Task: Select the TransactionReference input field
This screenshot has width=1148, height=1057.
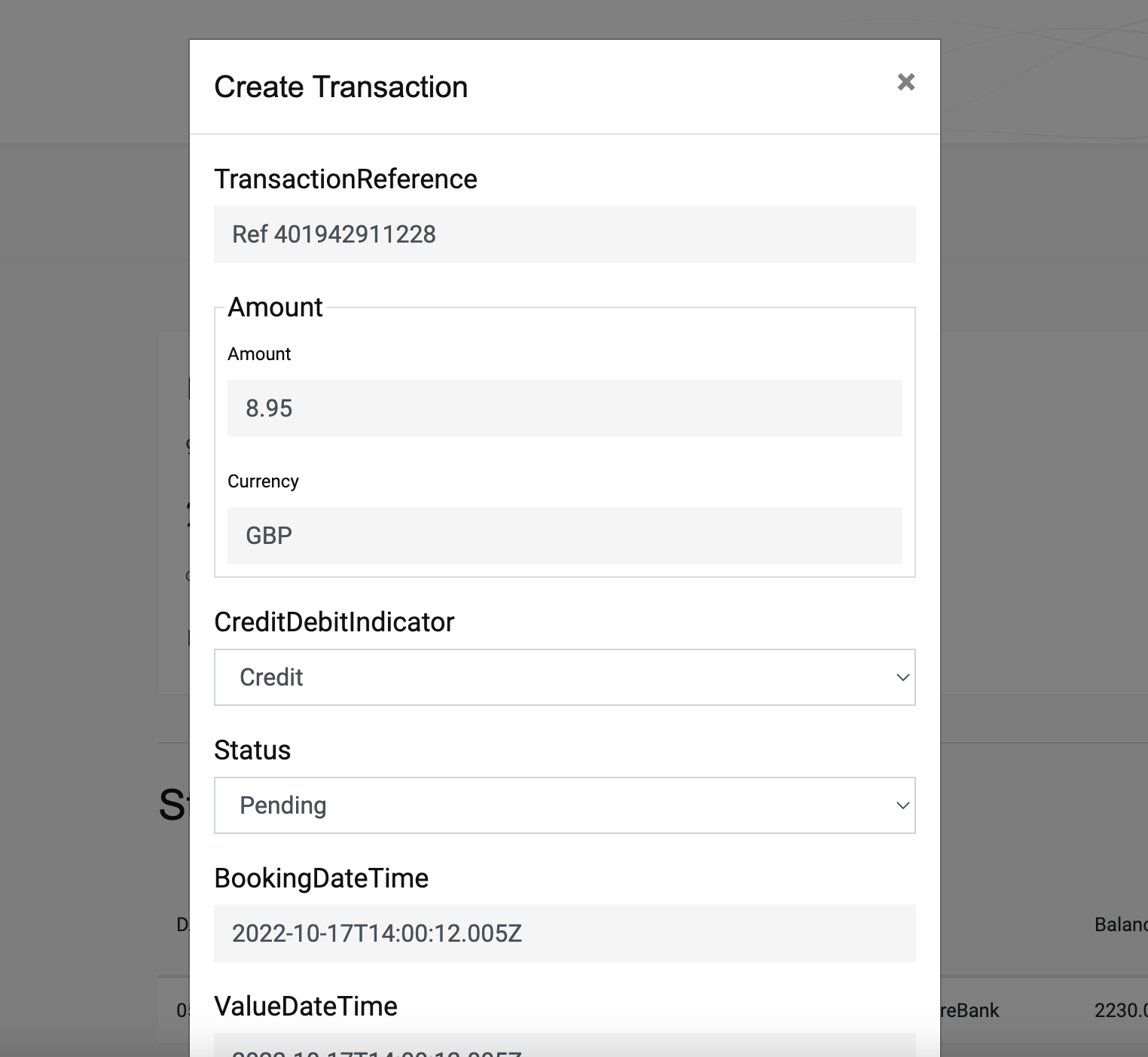Action: [565, 234]
